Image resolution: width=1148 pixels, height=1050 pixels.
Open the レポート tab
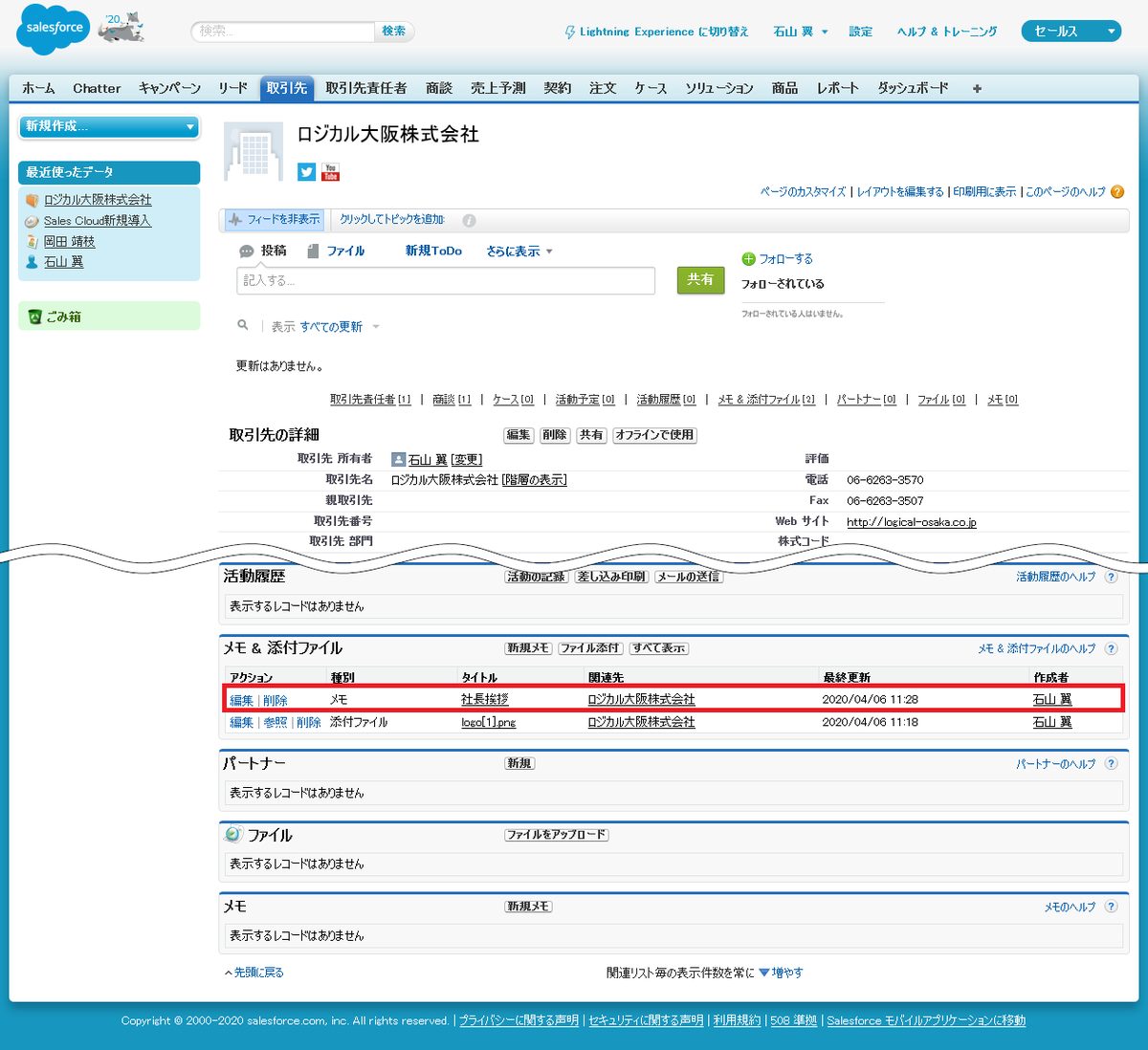[x=838, y=88]
